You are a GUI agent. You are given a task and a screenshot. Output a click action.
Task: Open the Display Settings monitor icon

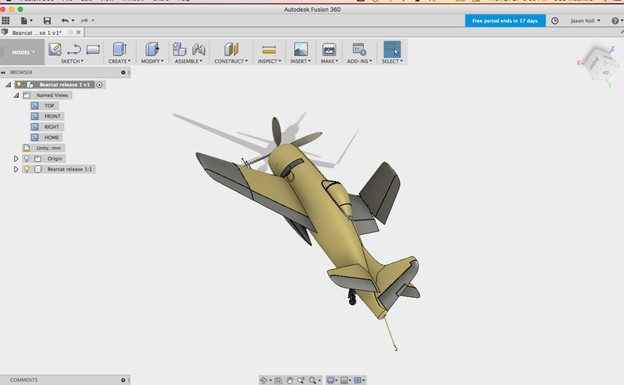click(331, 381)
